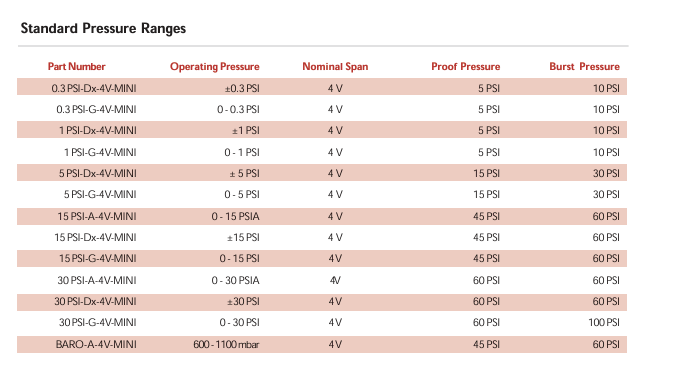The image size is (677, 368).
Task: Select the 0 - 30 PSIA operating pressure
Action: coord(235,281)
